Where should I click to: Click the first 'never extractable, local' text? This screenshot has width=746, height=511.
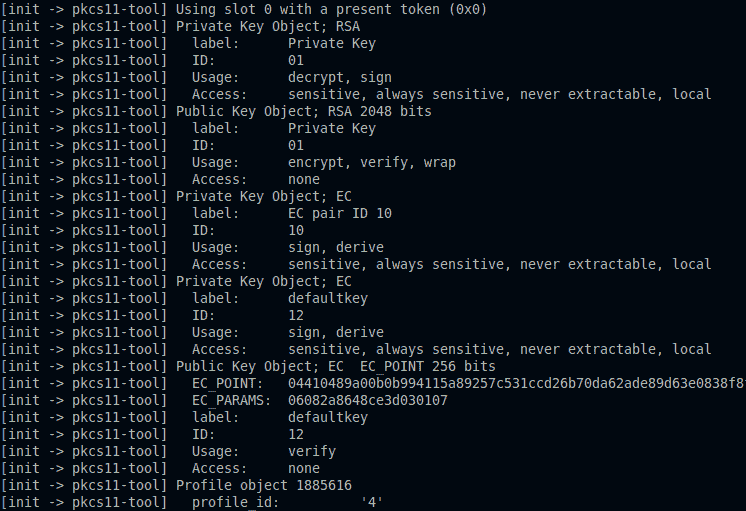[616, 94]
